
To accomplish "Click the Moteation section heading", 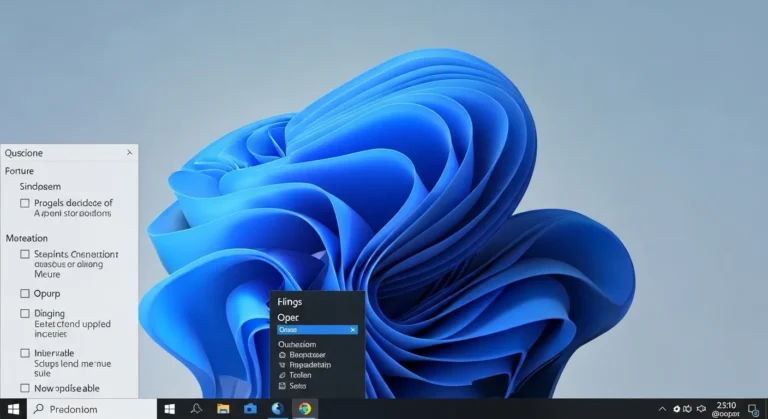I will 26,238.
